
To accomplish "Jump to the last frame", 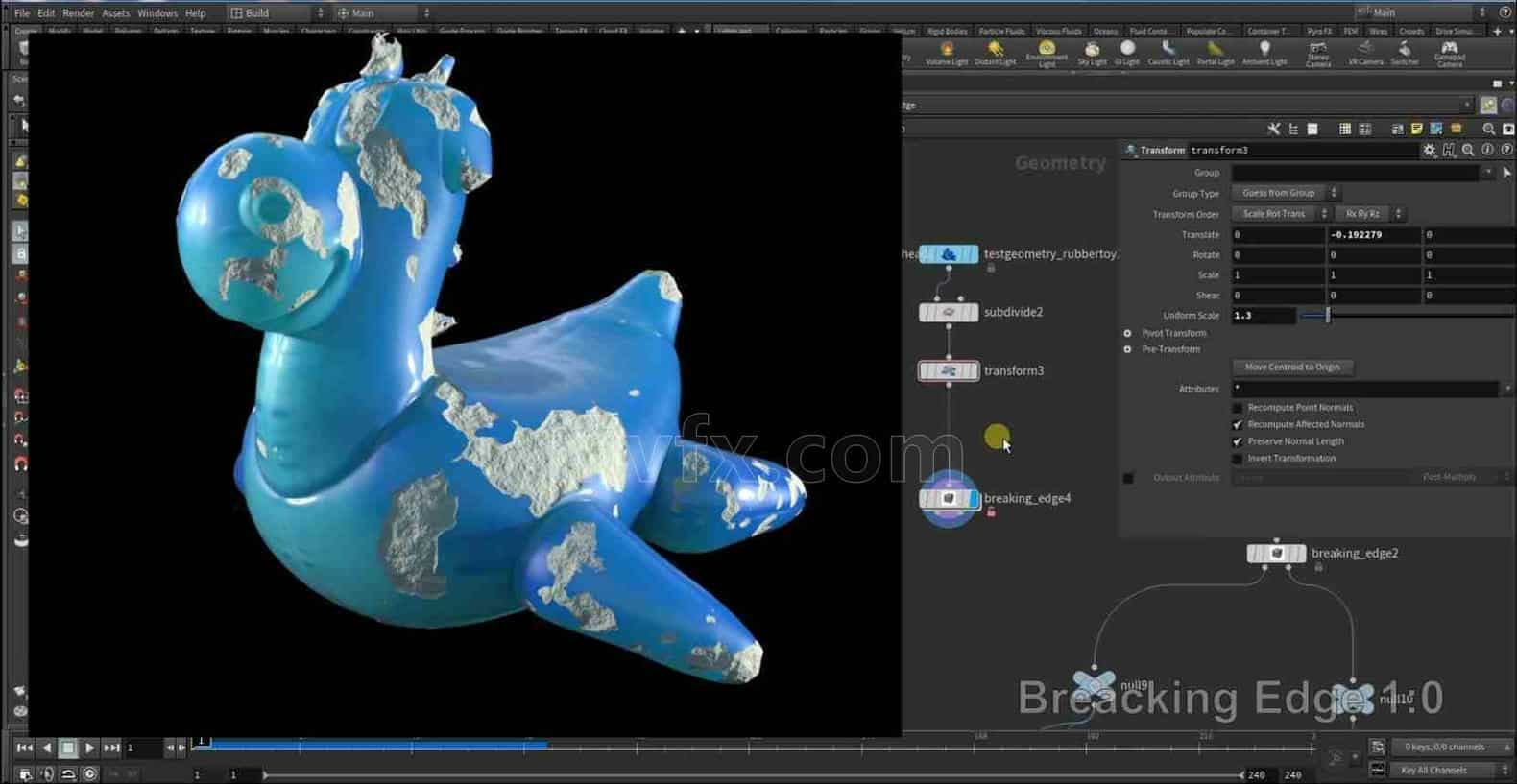I will click(x=111, y=748).
